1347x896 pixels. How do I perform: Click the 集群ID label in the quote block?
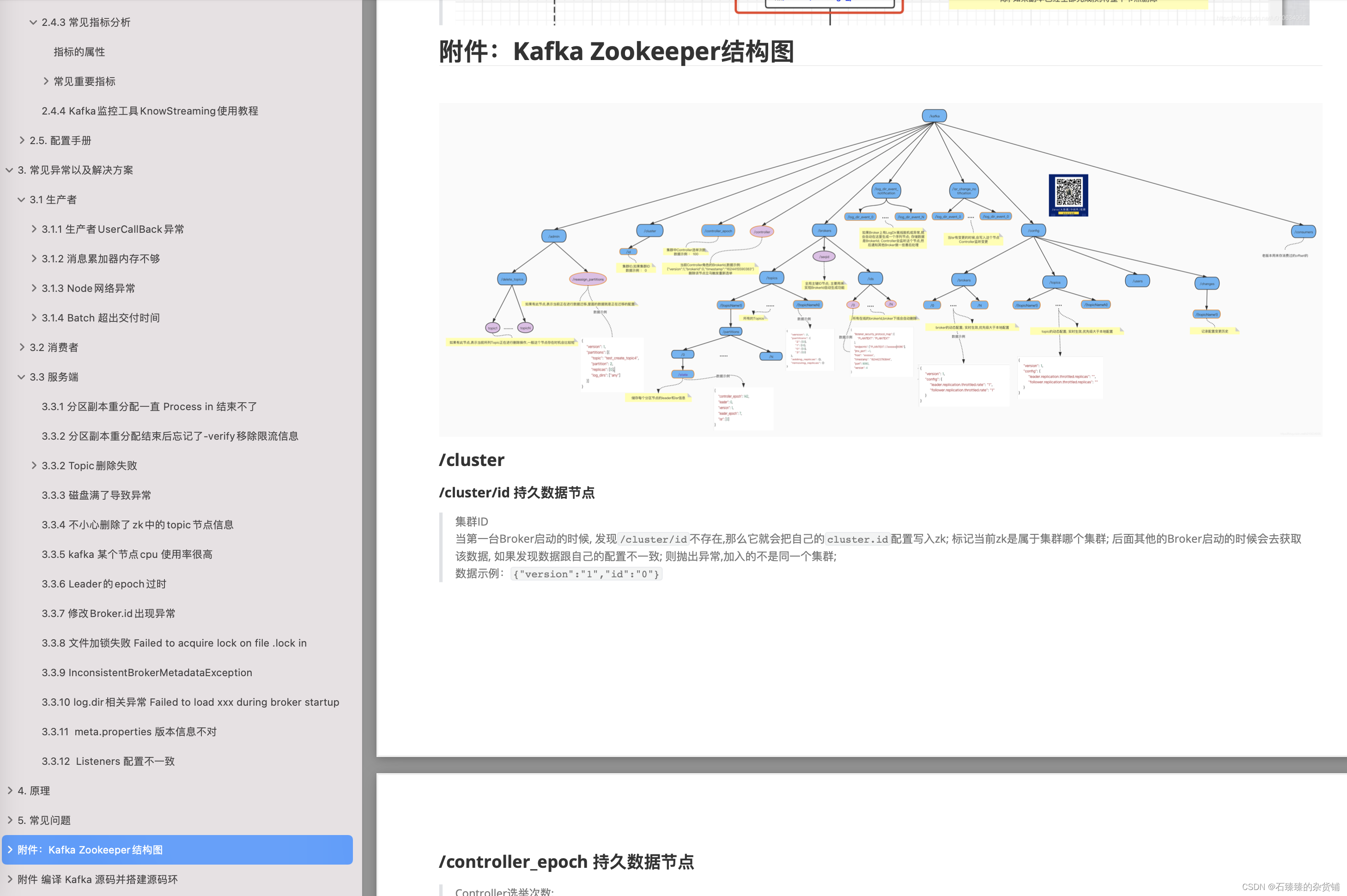(472, 521)
